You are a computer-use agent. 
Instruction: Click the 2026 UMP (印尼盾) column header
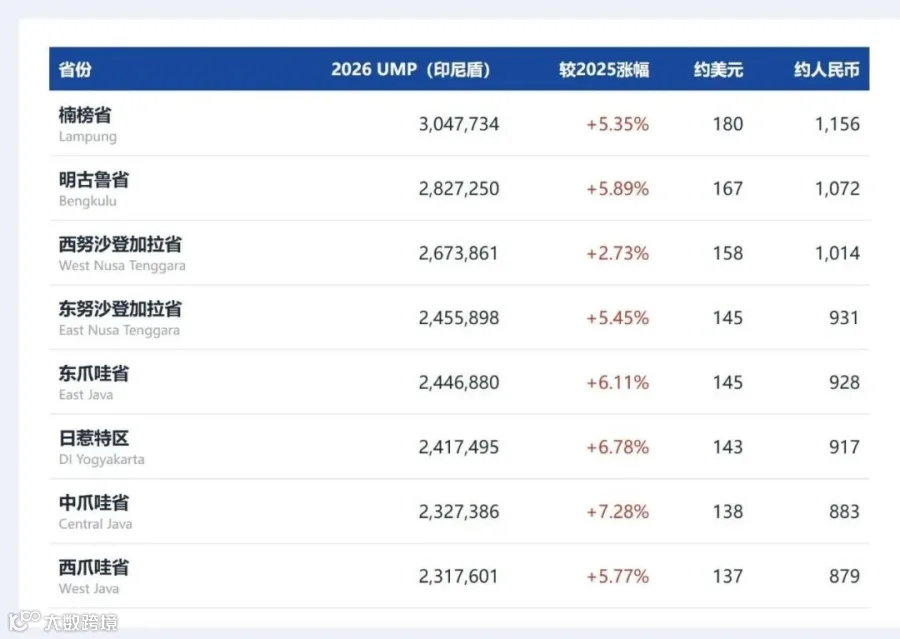(x=411, y=69)
